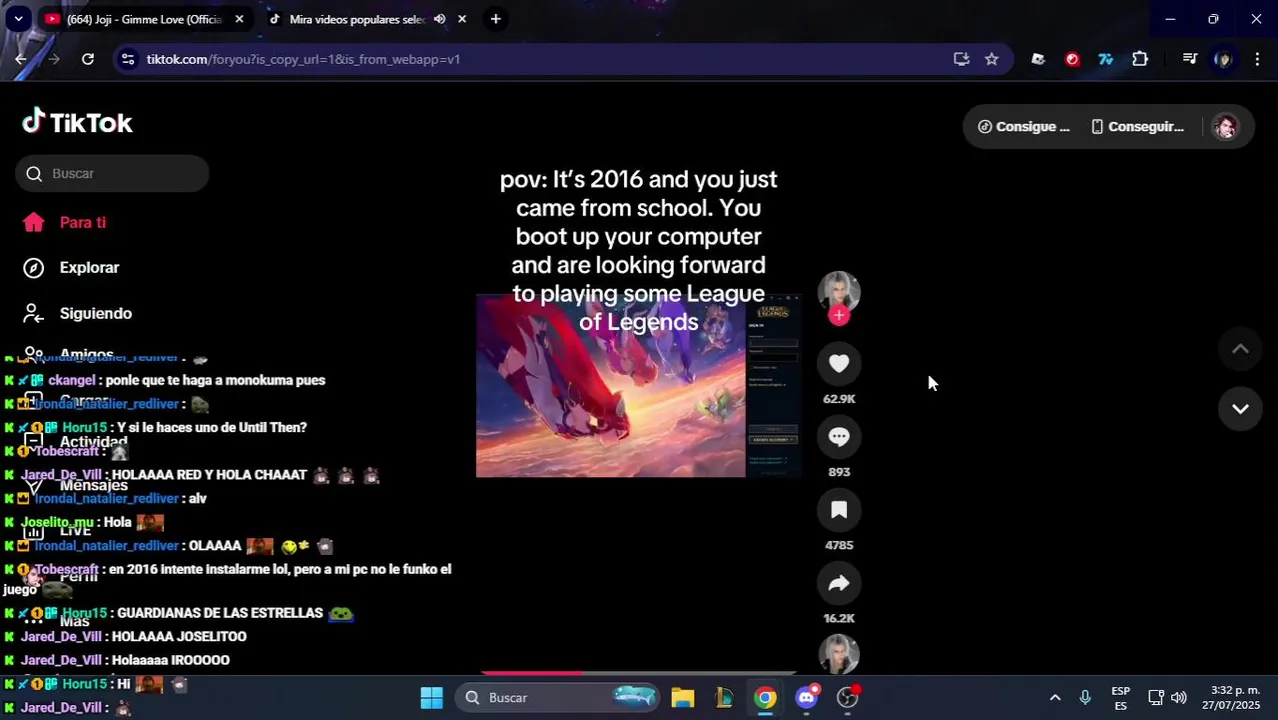Install app icon in the address bar

coord(961,59)
